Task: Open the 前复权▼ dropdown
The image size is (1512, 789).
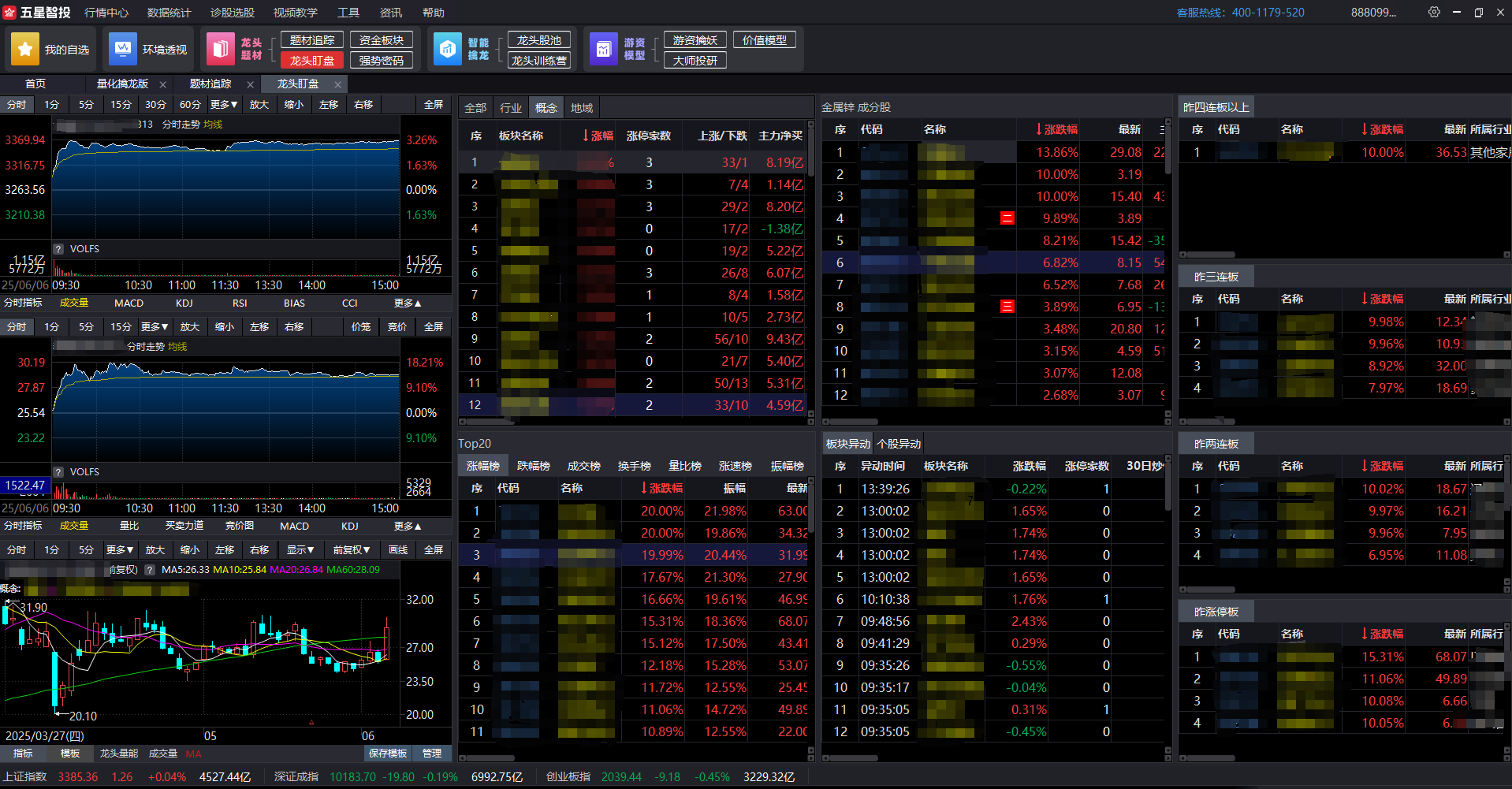Action: click(352, 550)
